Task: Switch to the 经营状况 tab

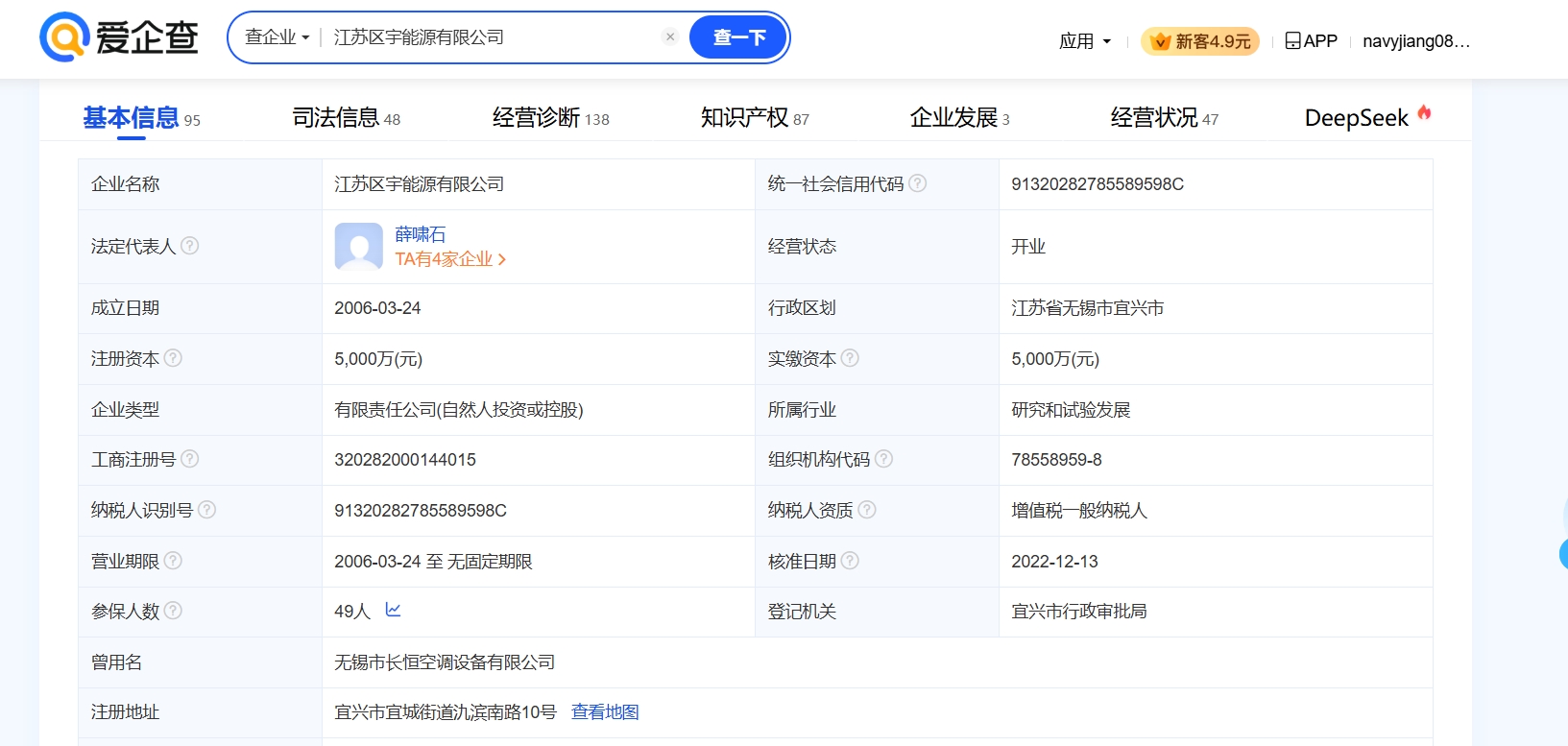Action: tap(1164, 118)
